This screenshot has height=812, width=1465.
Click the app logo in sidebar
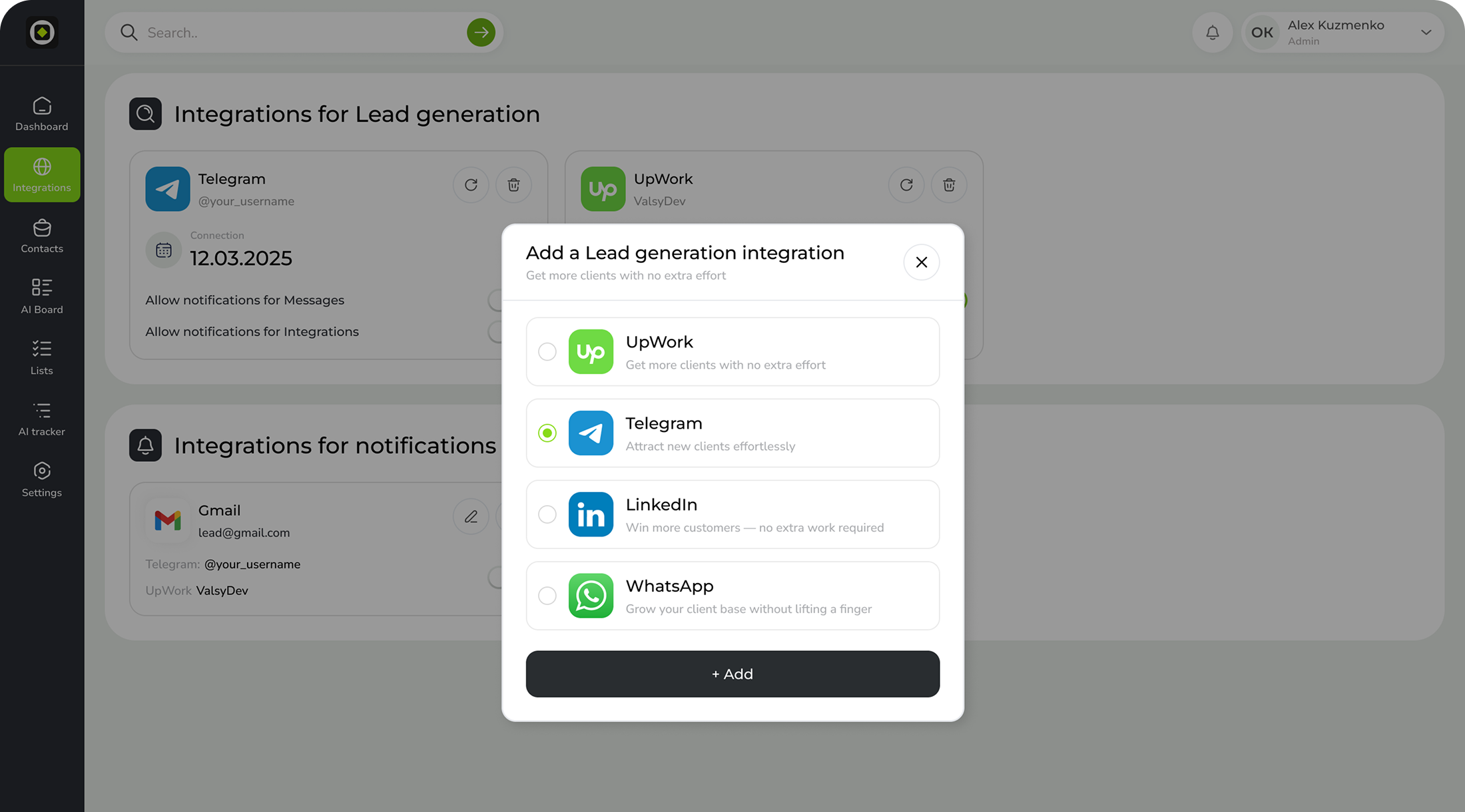[x=42, y=33]
